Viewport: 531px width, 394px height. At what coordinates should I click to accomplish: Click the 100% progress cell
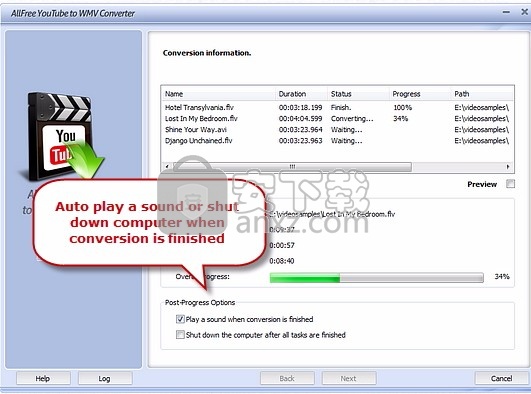(x=403, y=108)
